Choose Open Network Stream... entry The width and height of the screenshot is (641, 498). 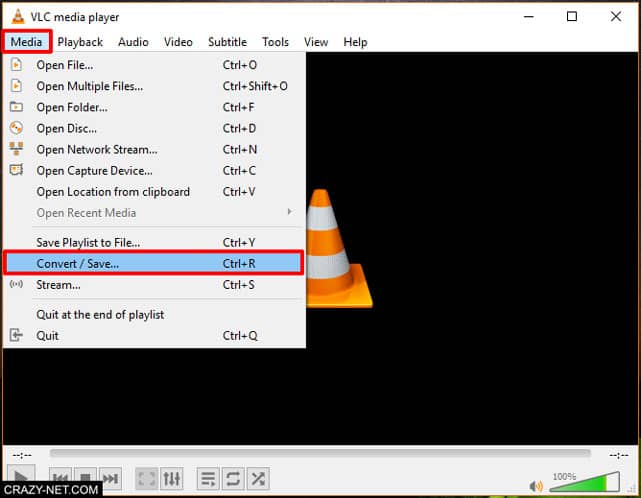(154, 150)
